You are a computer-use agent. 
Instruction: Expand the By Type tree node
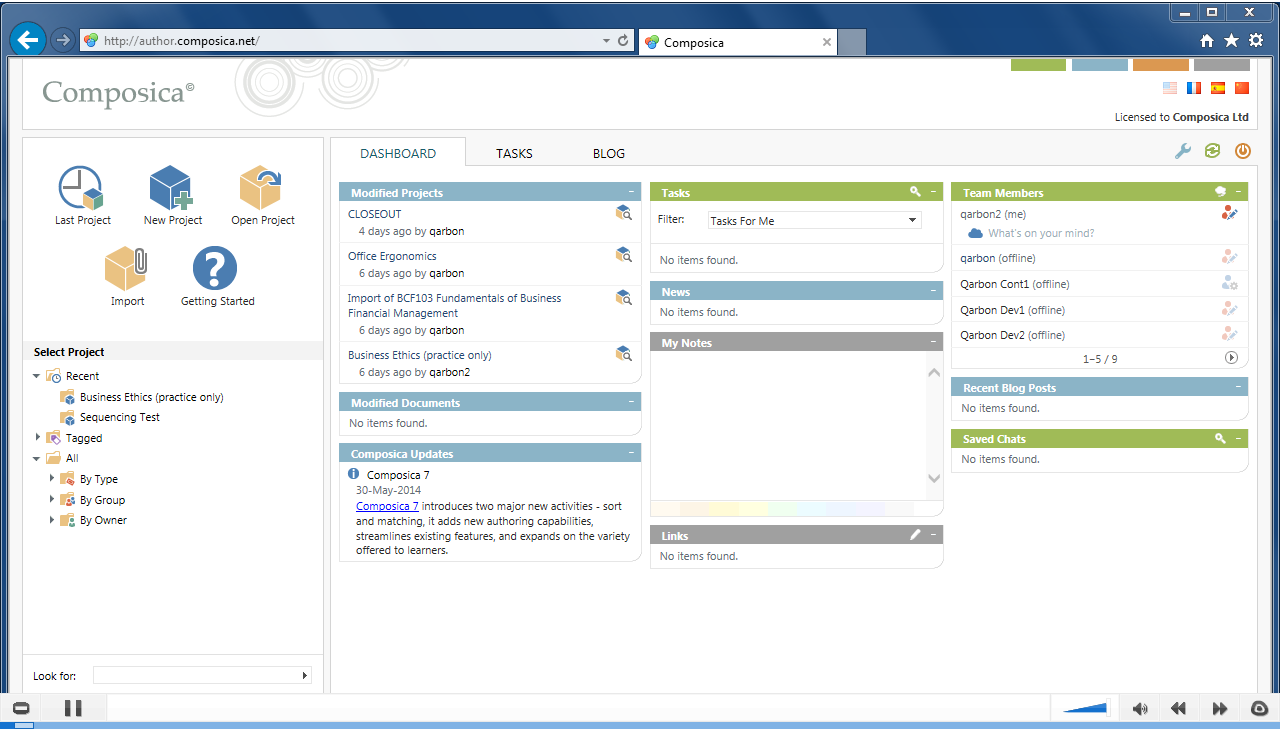pos(52,478)
